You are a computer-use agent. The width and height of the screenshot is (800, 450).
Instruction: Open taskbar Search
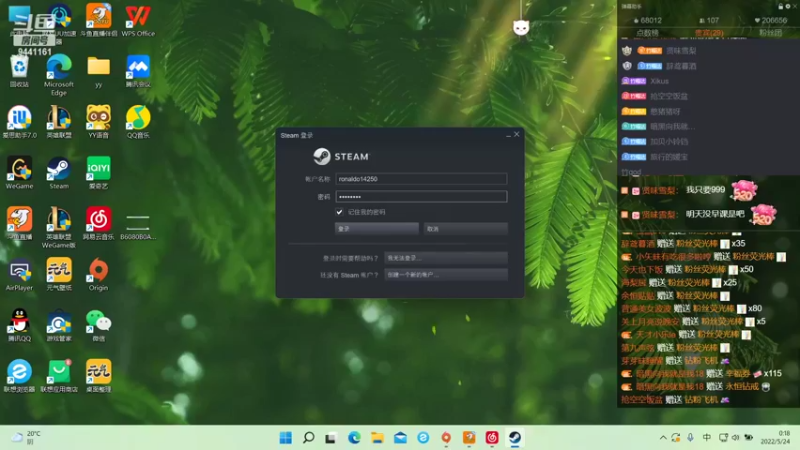[309, 438]
